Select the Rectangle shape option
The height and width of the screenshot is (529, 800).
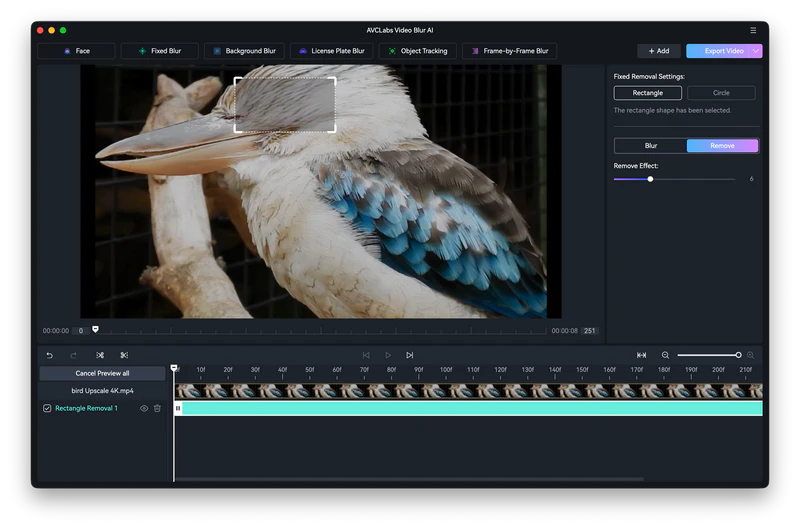point(647,93)
